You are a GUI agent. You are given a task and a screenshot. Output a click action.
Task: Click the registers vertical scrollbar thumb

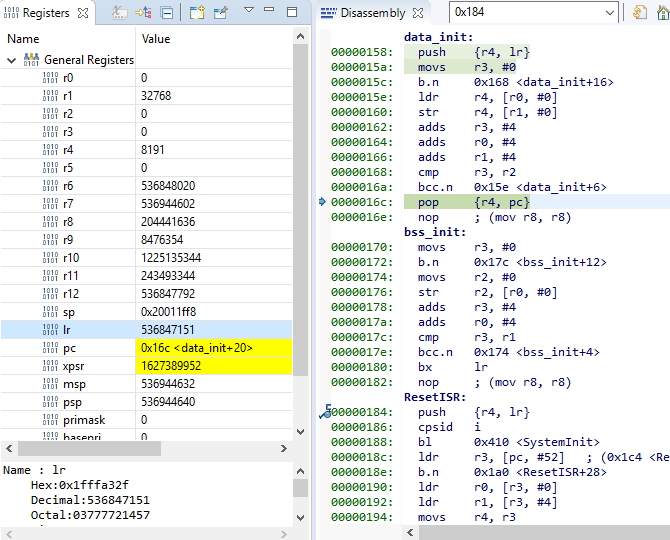pyautogui.click(x=300, y=209)
